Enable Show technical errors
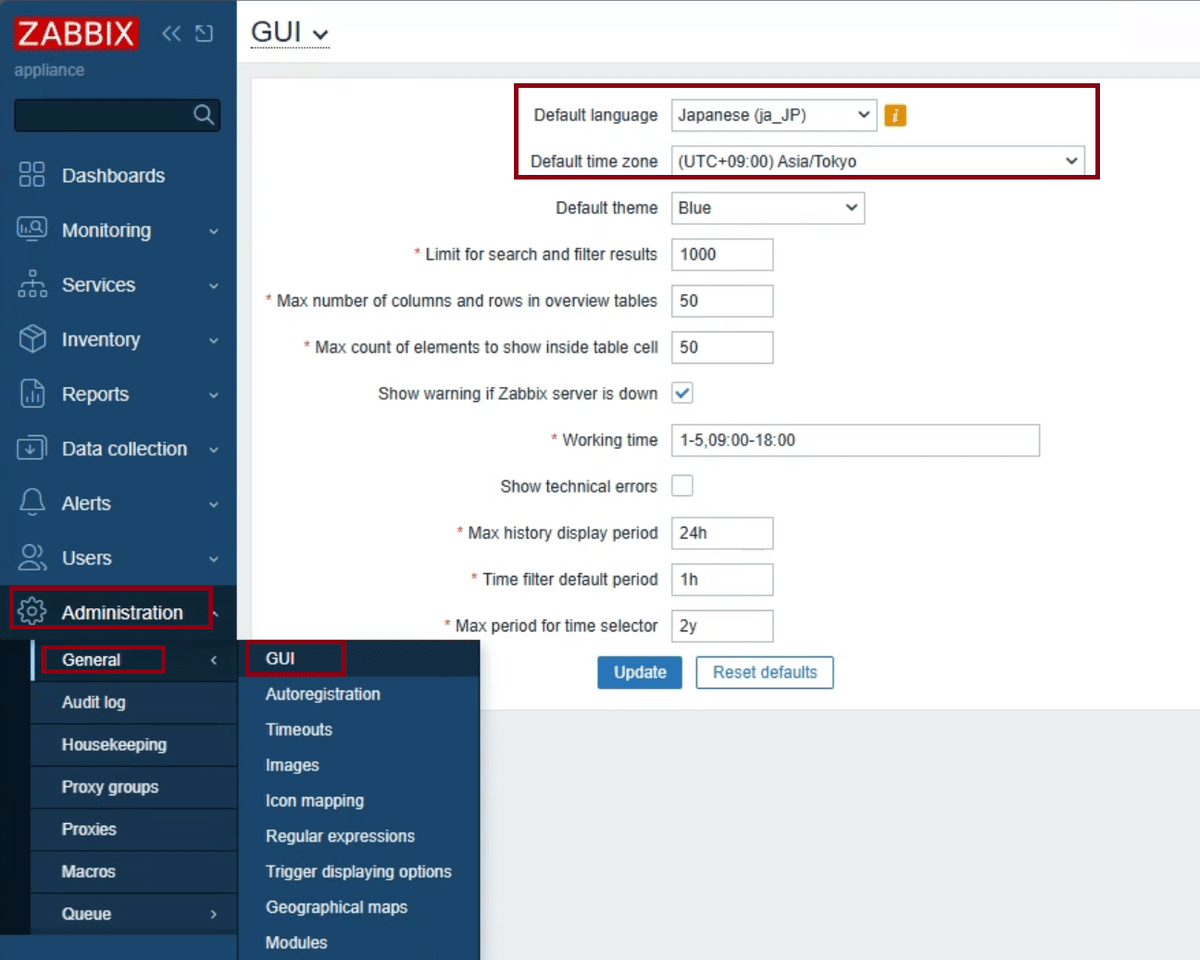Image resolution: width=1200 pixels, height=960 pixels. [x=682, y=486]
